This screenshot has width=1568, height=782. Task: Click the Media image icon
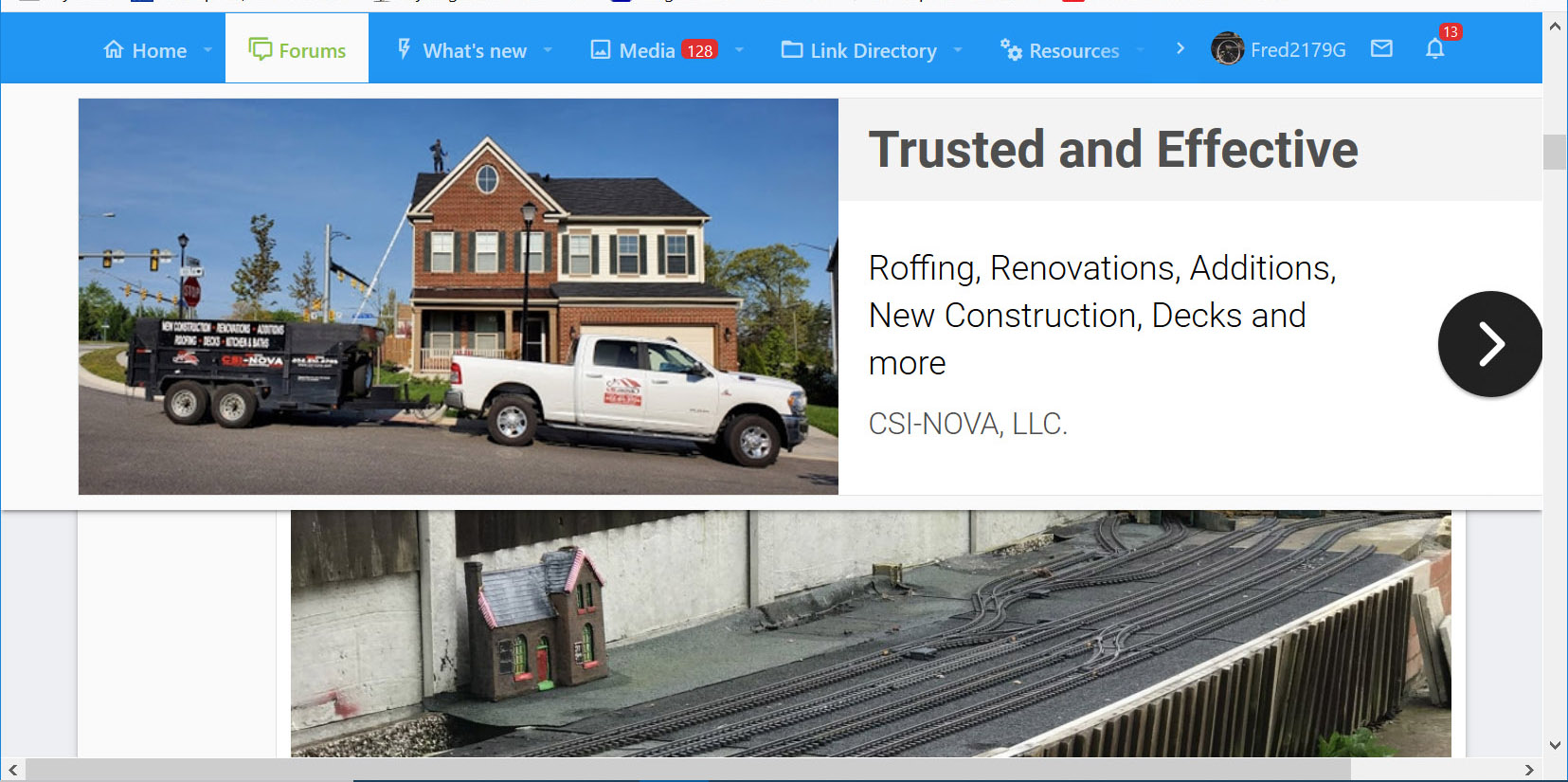point(600,49)
